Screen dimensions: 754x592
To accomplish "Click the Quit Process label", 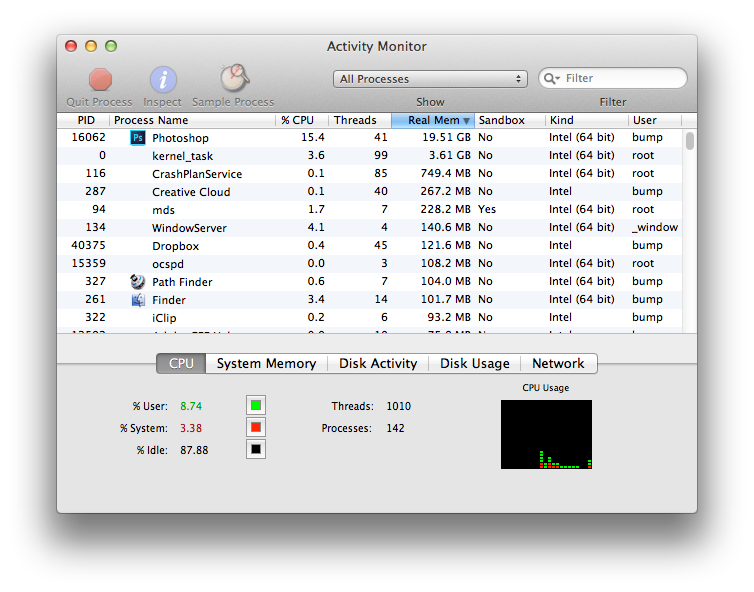I will (99, 102).
